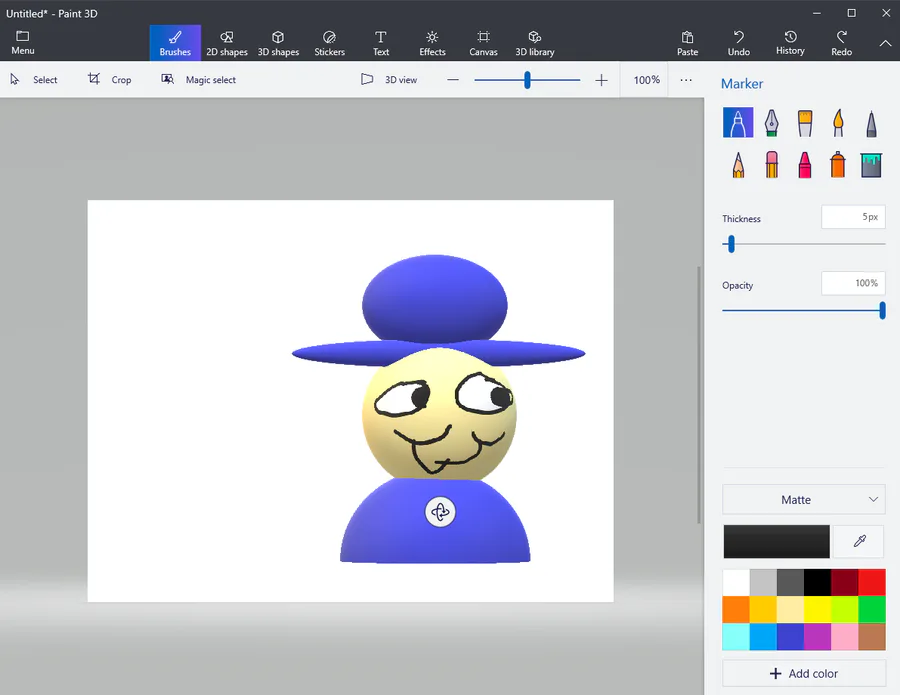Click the Thickness value field
The image size is (900, 695).
[853, 217]
